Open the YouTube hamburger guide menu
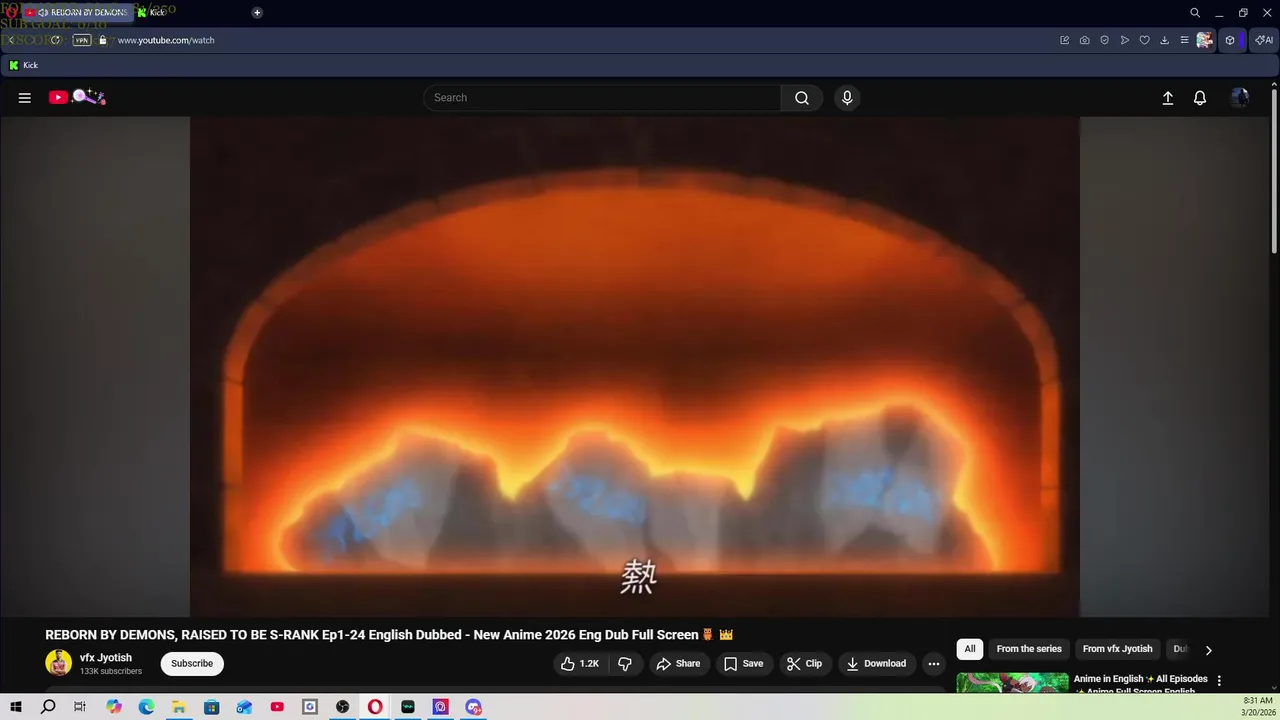The width and height of the screenshot is (1280, 720). [25, 98]
